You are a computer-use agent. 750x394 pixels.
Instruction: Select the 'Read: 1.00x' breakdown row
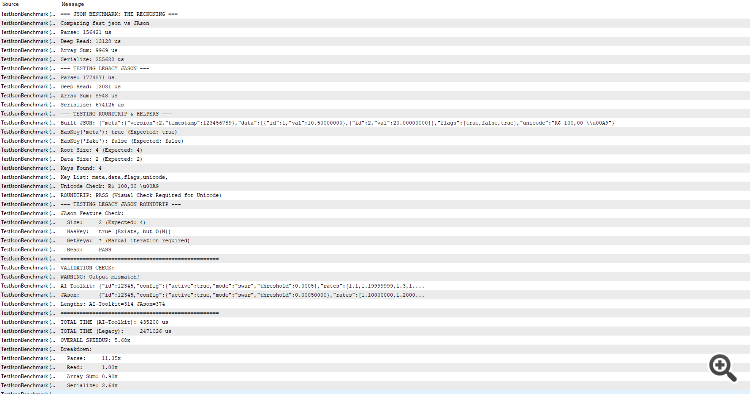pyautogui.click(x=375, y=367)
